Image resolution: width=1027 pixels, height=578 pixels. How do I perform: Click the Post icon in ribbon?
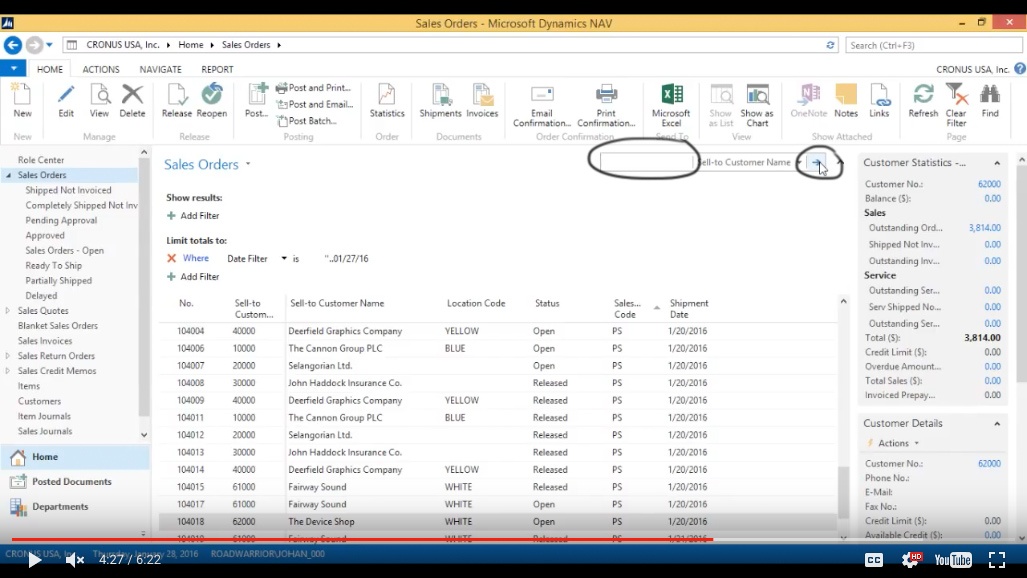256,100
